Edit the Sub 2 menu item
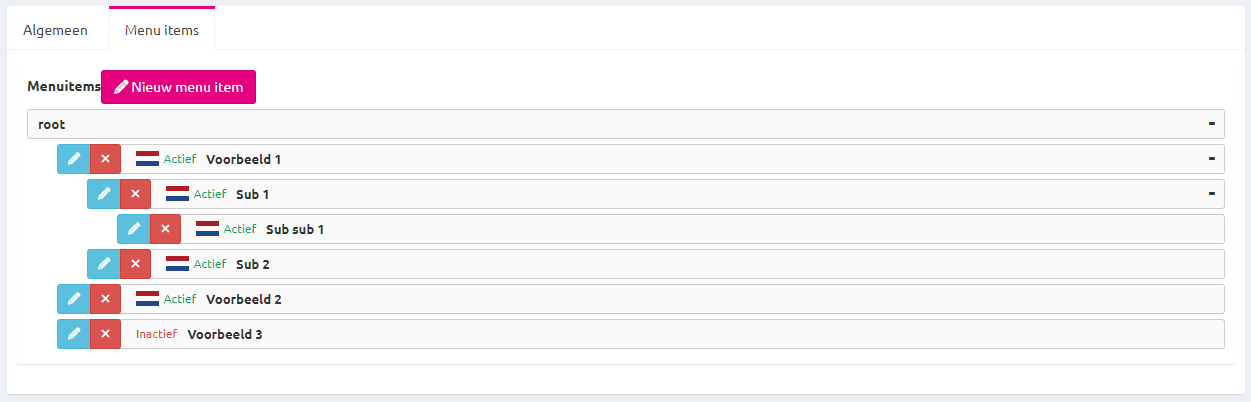This screenshot has height=402, width=1251. [103, 264]
